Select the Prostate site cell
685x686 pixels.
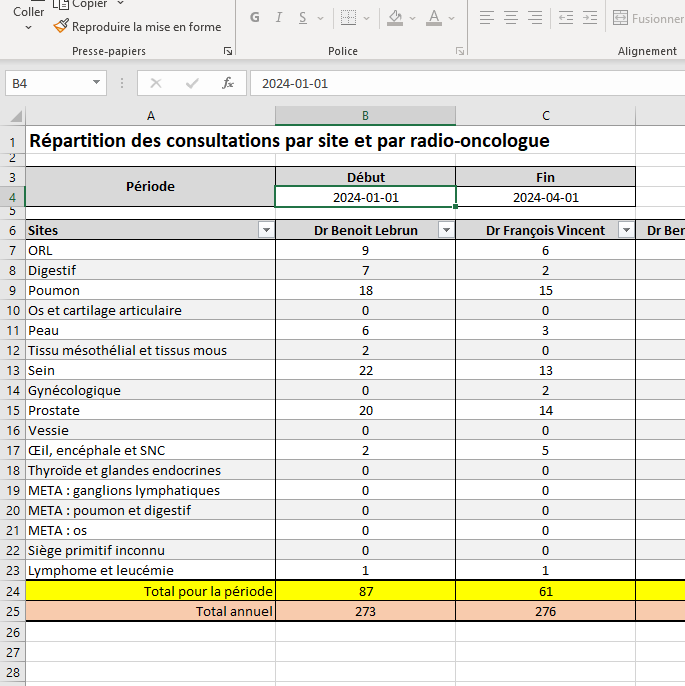pos(150,410)
